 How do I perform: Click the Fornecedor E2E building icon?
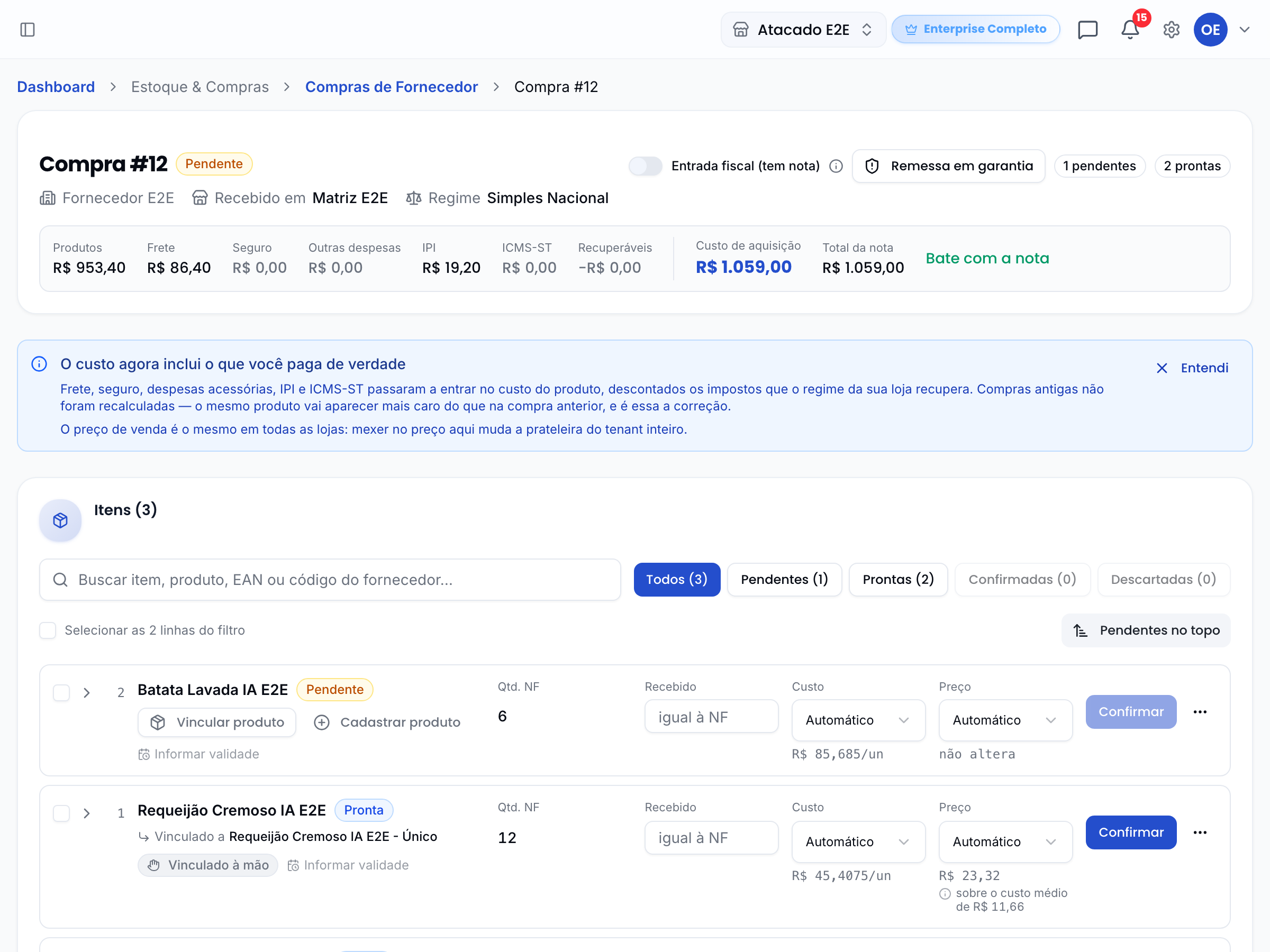pos(48,198)
